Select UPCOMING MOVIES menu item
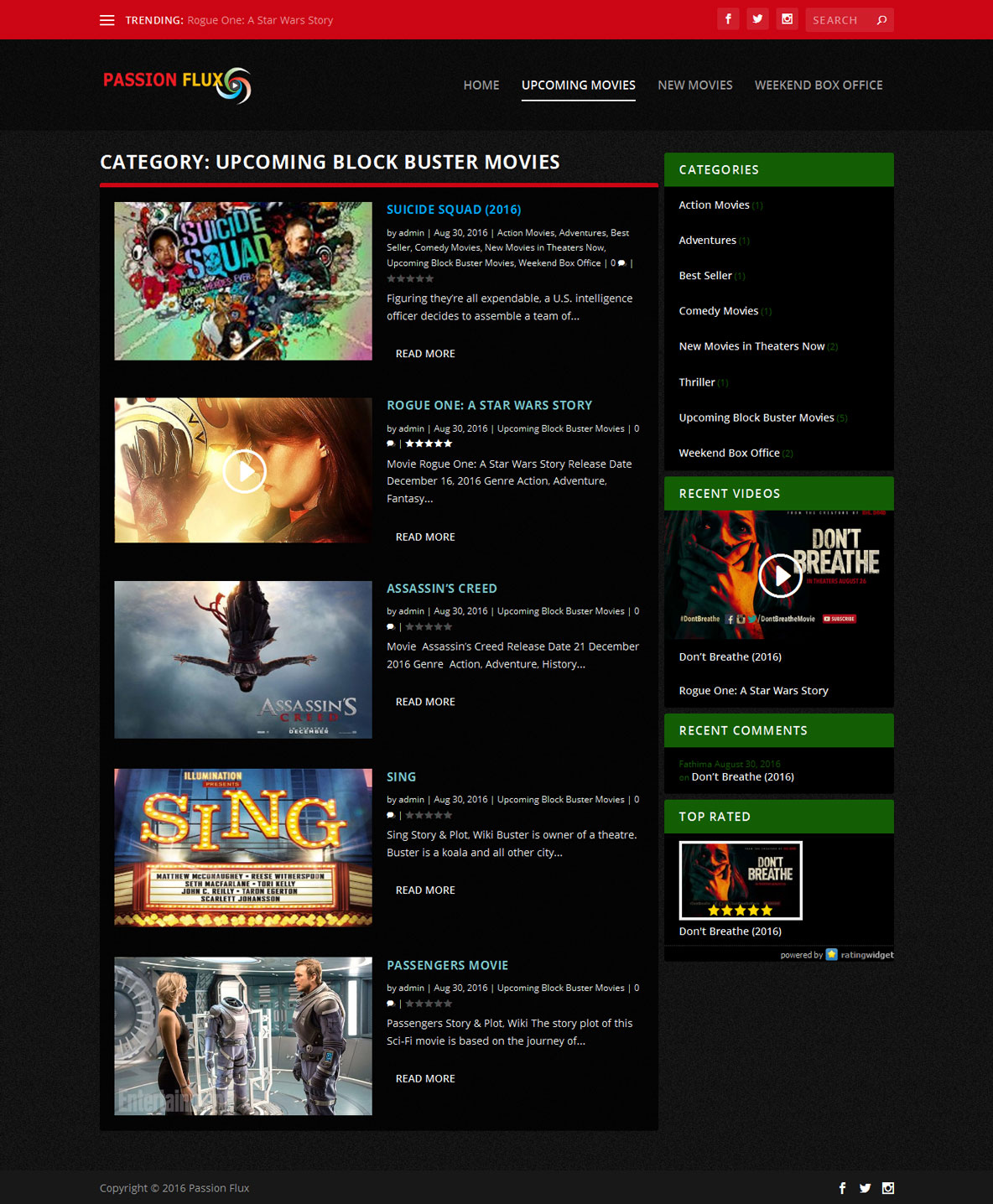Image resolution: width=993 pixels, height=1204 pixels. (579, 85)
